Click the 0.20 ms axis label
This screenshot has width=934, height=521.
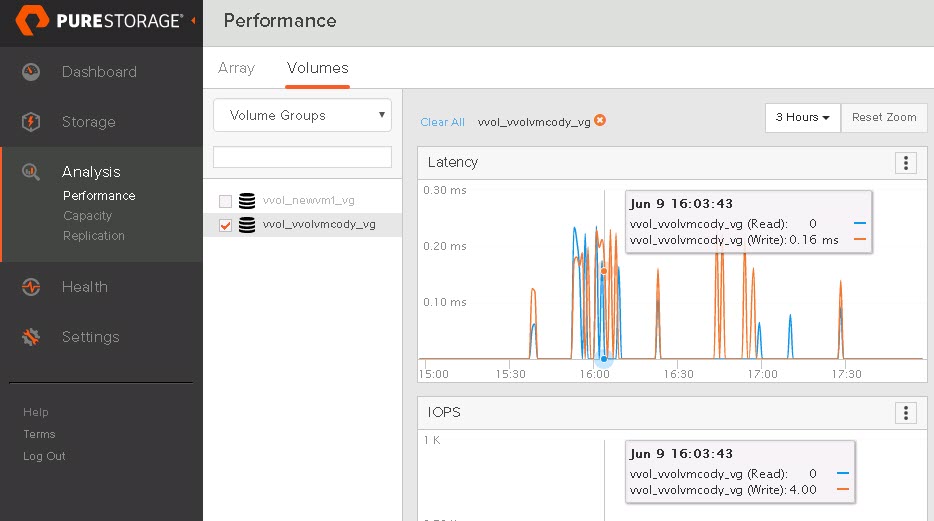pos(445,246)
